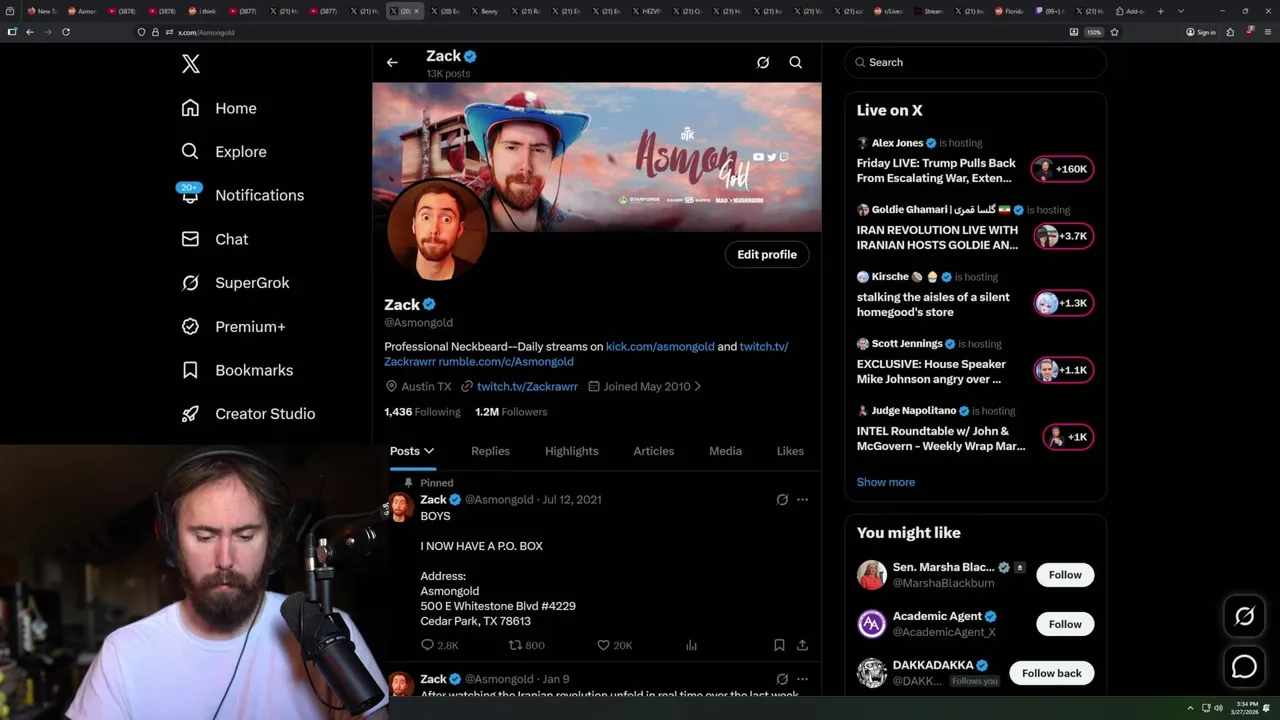Screen dimensions: 1280x720
Task: Open the floating messages chat button
Action: [x=1244, y=666]
